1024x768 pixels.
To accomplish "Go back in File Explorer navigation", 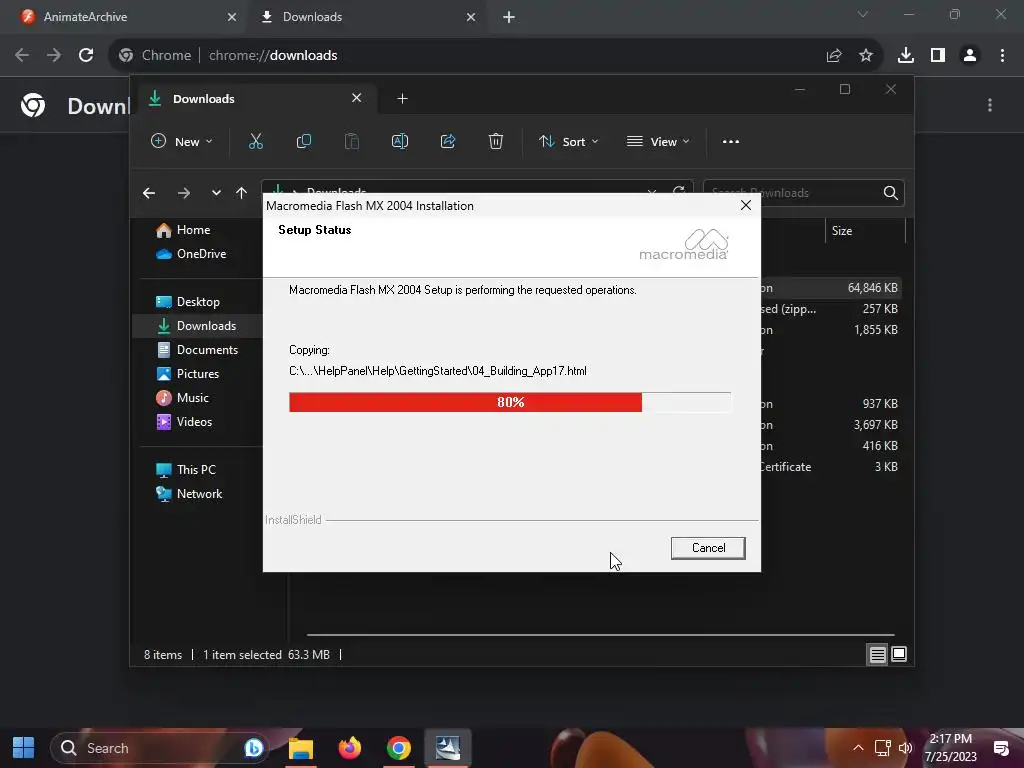I will (x=149, y=193).
